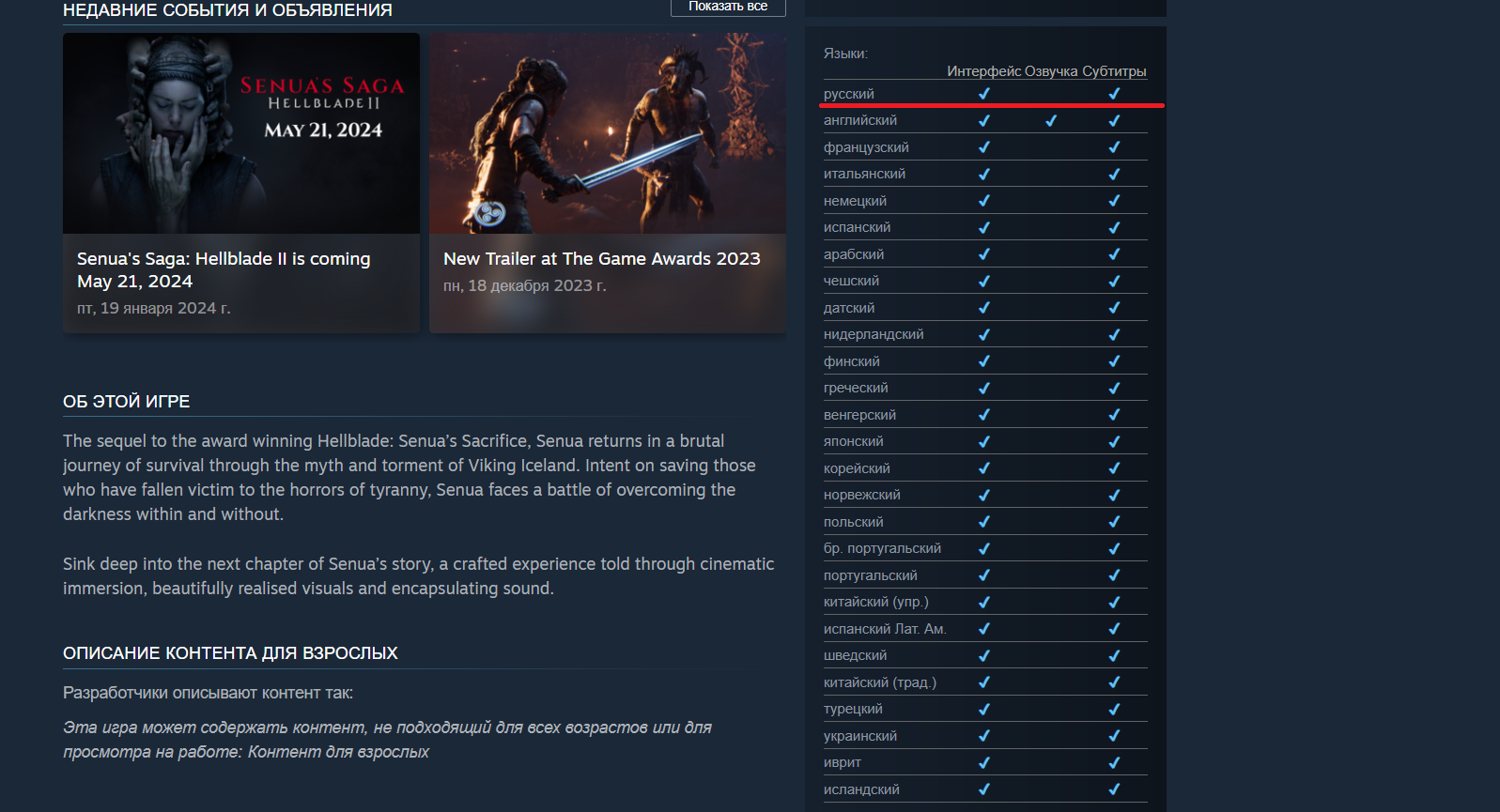Click the 'корейский' language row label
The height and width of the screenshot is (812, 1500).
coord(857,468)
